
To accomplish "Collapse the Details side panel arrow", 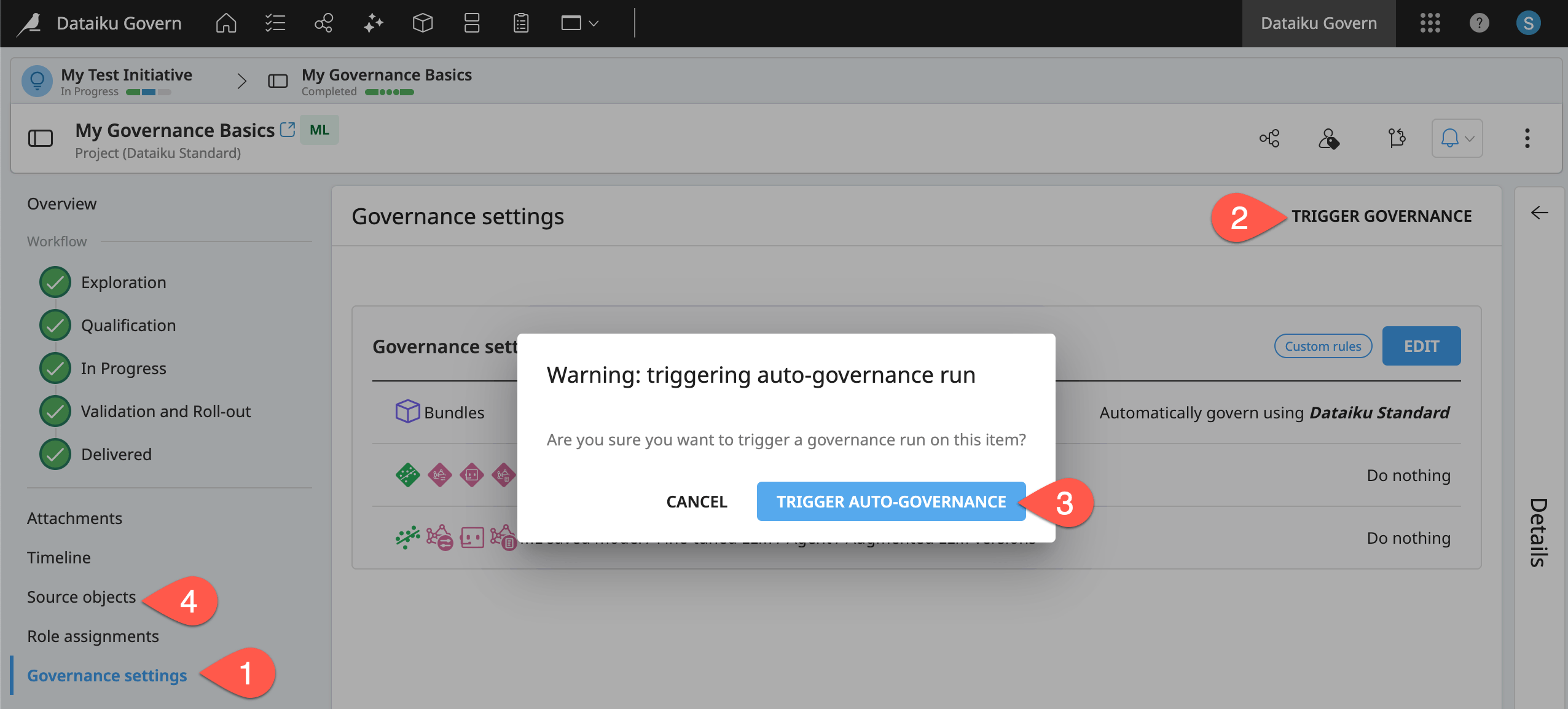I will pyautogui.click(x=1539, y=213).
